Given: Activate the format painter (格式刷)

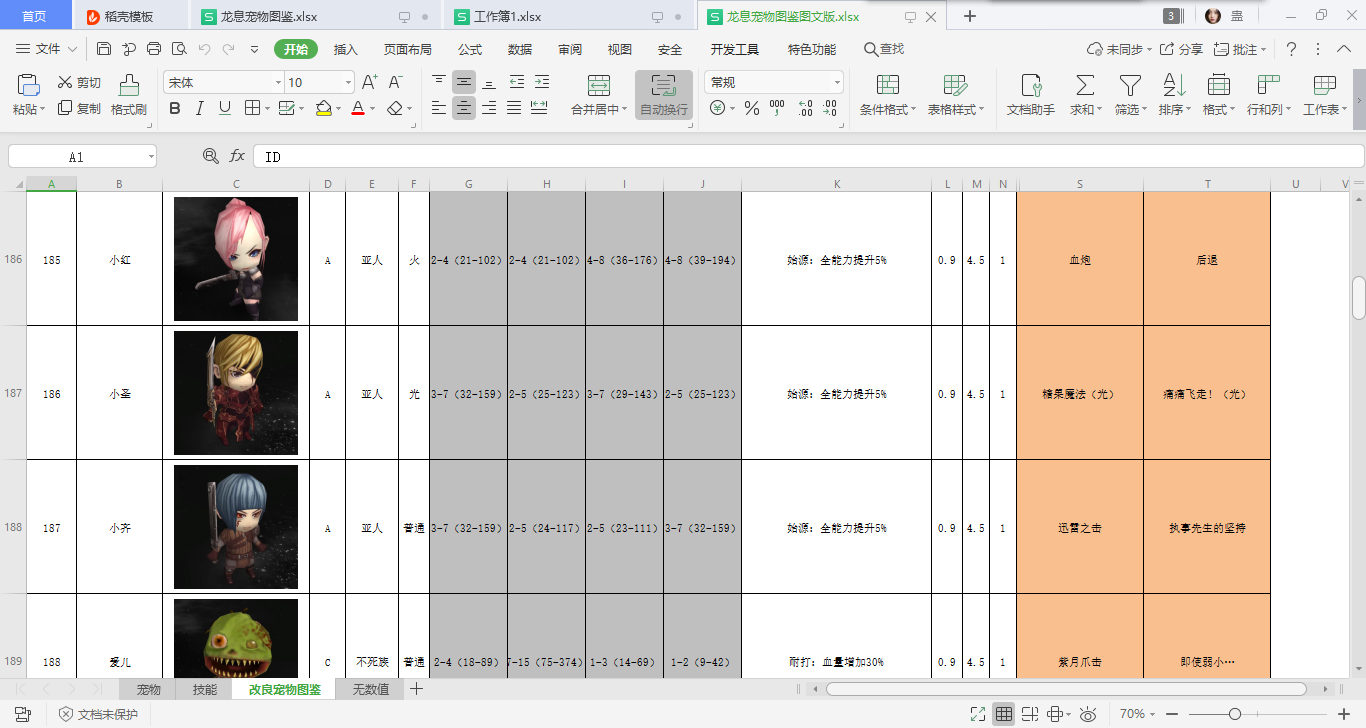Looking at the screenshot, I should (x=129, y=95).
